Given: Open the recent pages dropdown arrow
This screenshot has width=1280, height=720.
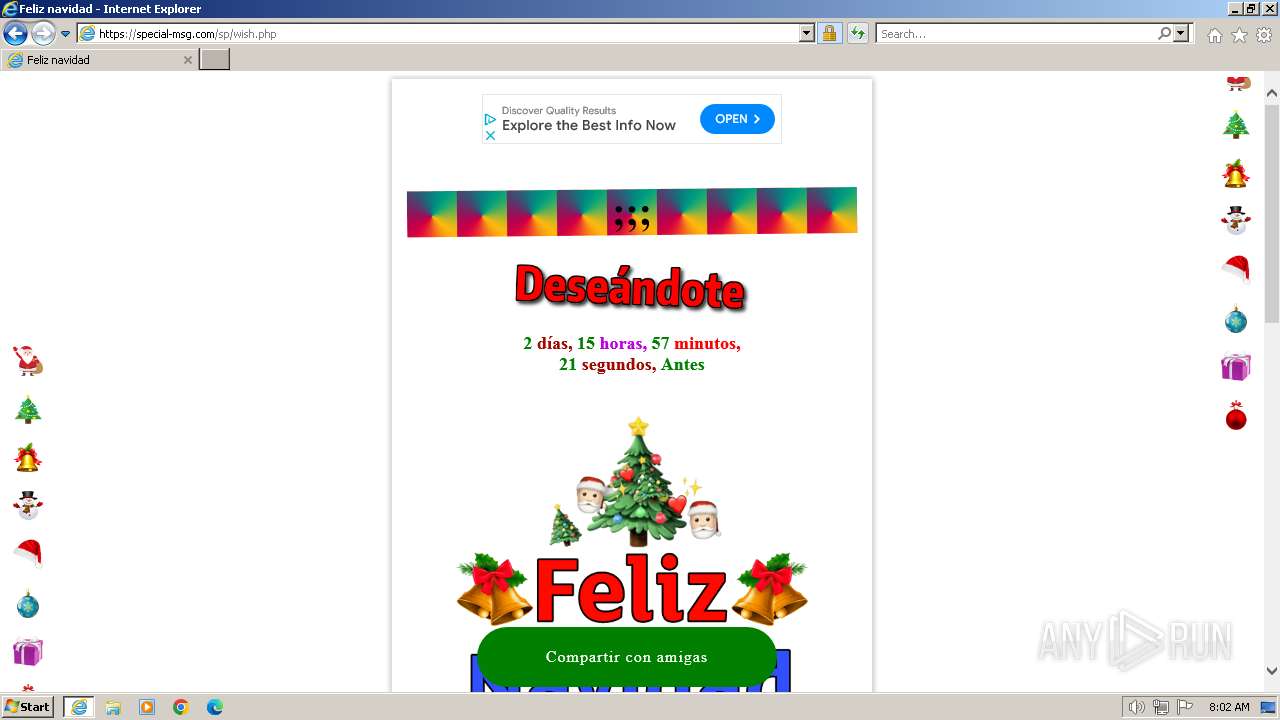Looking at the screenshot, I should pyautogui.click(x=66, y=34).
